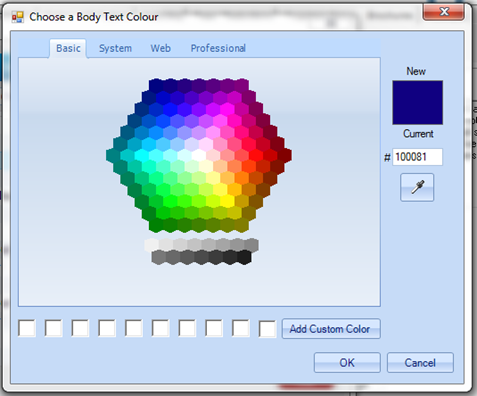Pick the dark maroon hexagon at right corner
This screenshot has height=396, width=477.
coord(284,156)
